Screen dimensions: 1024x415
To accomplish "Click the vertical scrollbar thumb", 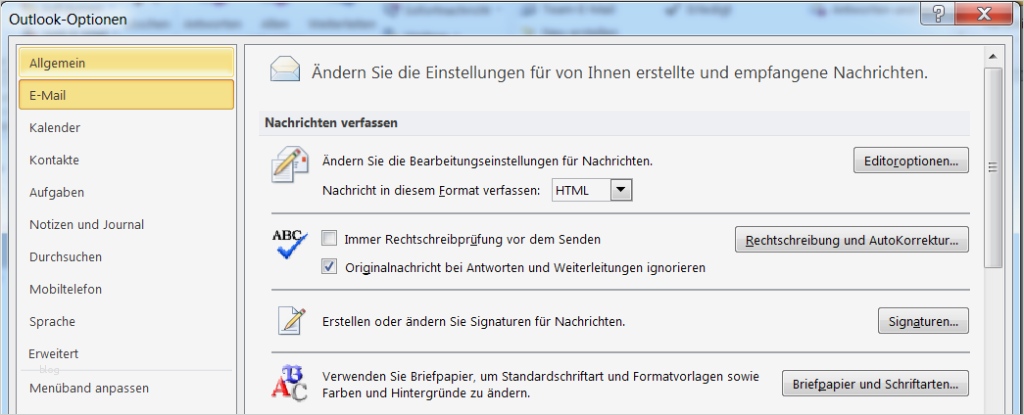I will [993, 167].
